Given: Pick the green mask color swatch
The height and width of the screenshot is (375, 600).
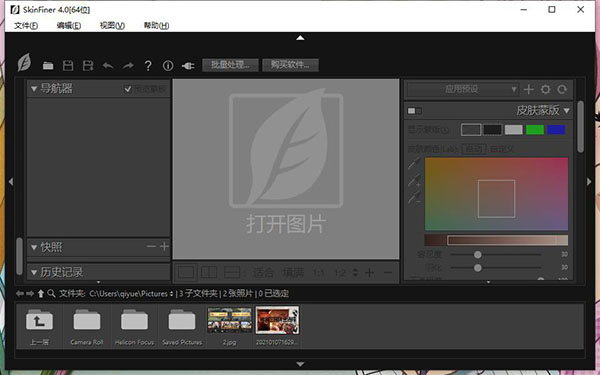Looking at the screenshot, I should coord(535,130).
